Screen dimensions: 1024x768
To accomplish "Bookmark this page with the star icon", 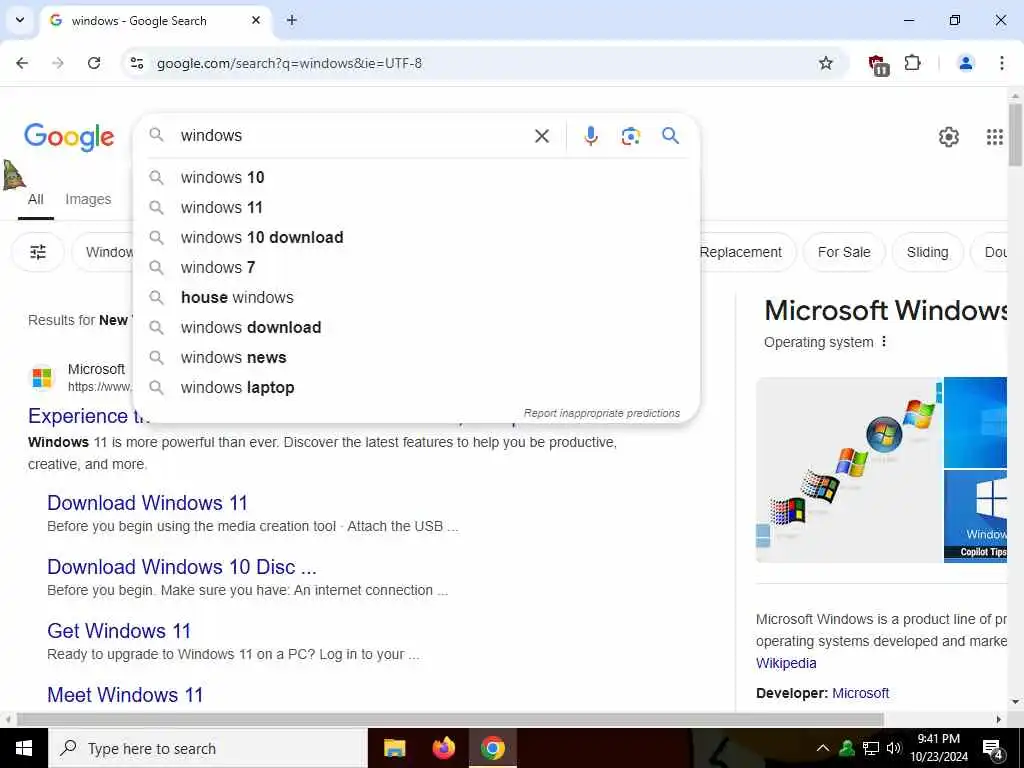I will [x=826, y=63].
